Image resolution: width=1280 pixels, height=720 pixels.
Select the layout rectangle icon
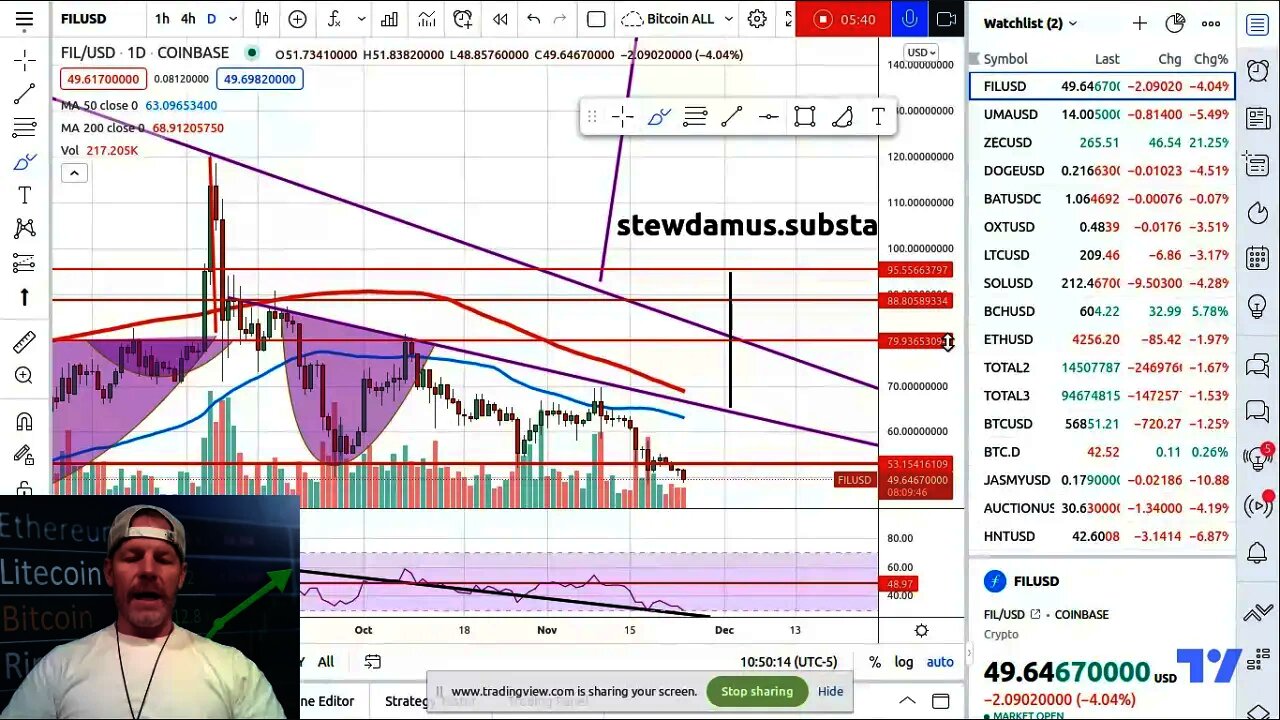(596, 19)
